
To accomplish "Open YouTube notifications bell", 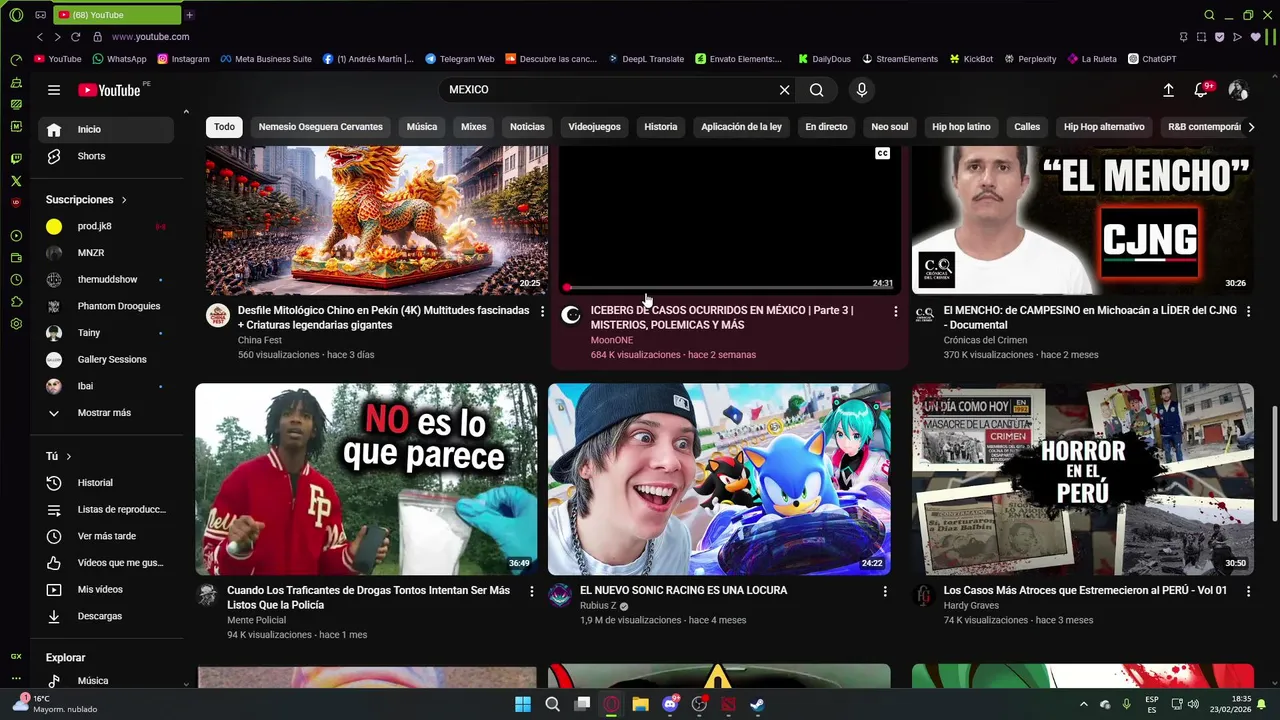I will [1202, 90].
